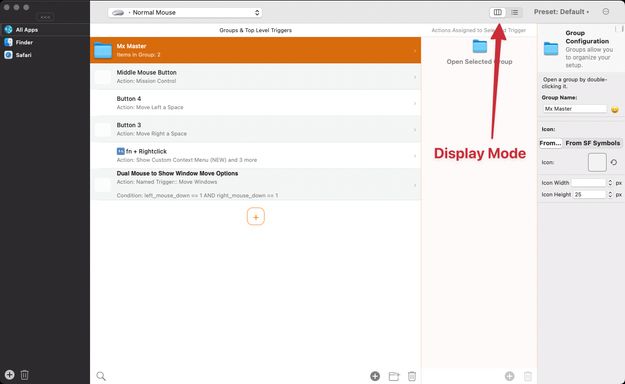625x384 pixels.
Task: Click the Open Selected Group folder icon
Action: [x=480, y=46]
